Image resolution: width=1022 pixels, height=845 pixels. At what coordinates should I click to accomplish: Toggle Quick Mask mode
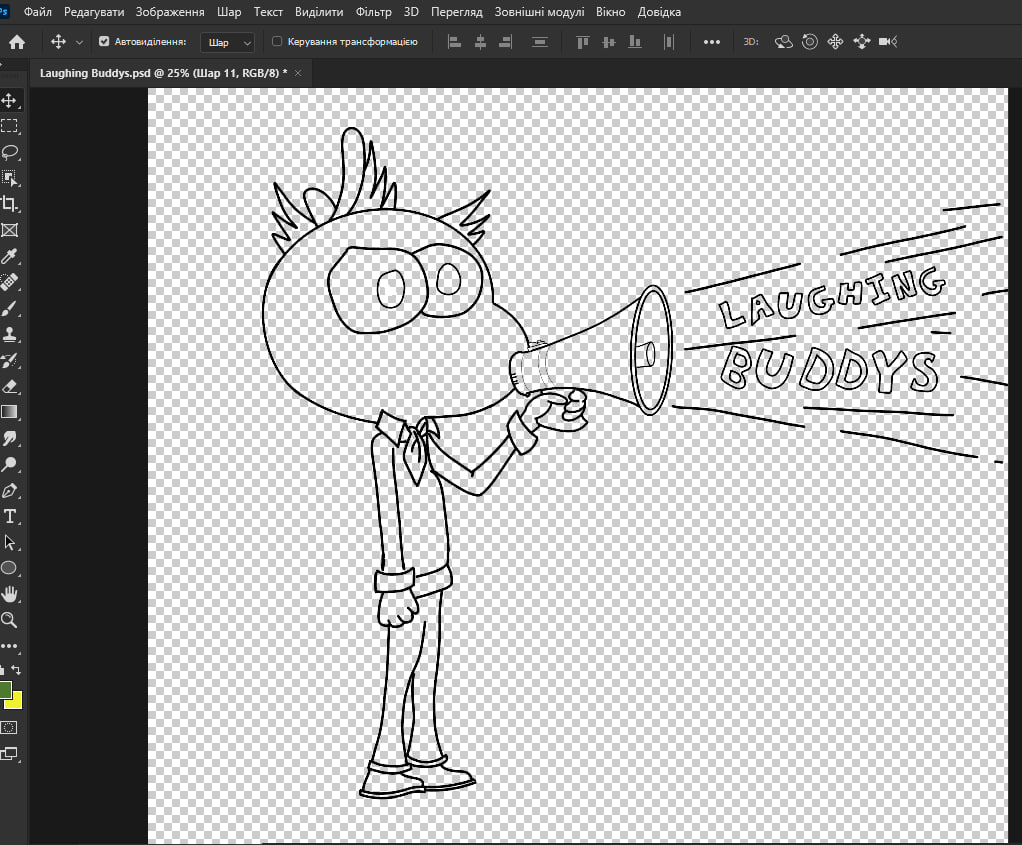point(9,728)
